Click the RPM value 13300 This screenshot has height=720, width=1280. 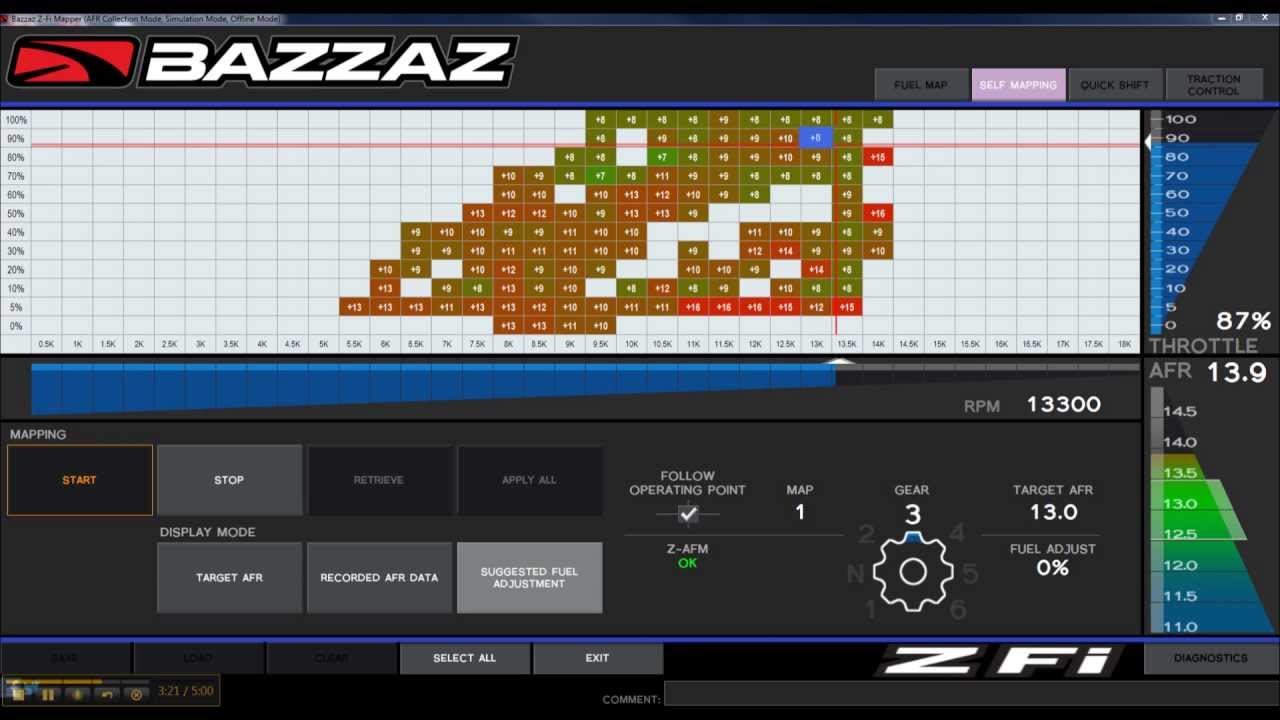tap(1064, 404)
